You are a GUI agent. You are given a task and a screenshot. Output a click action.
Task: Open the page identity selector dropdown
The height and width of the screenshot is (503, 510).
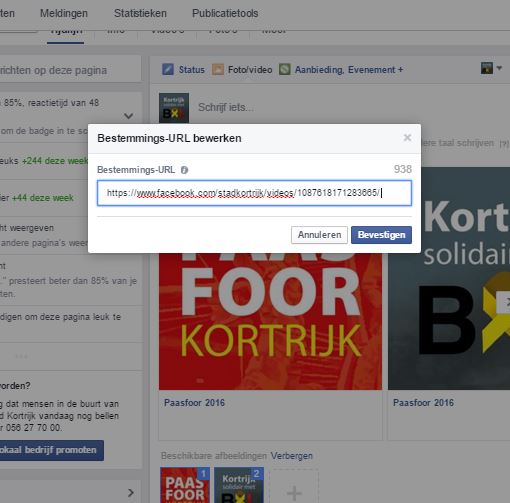click(491, 68)
